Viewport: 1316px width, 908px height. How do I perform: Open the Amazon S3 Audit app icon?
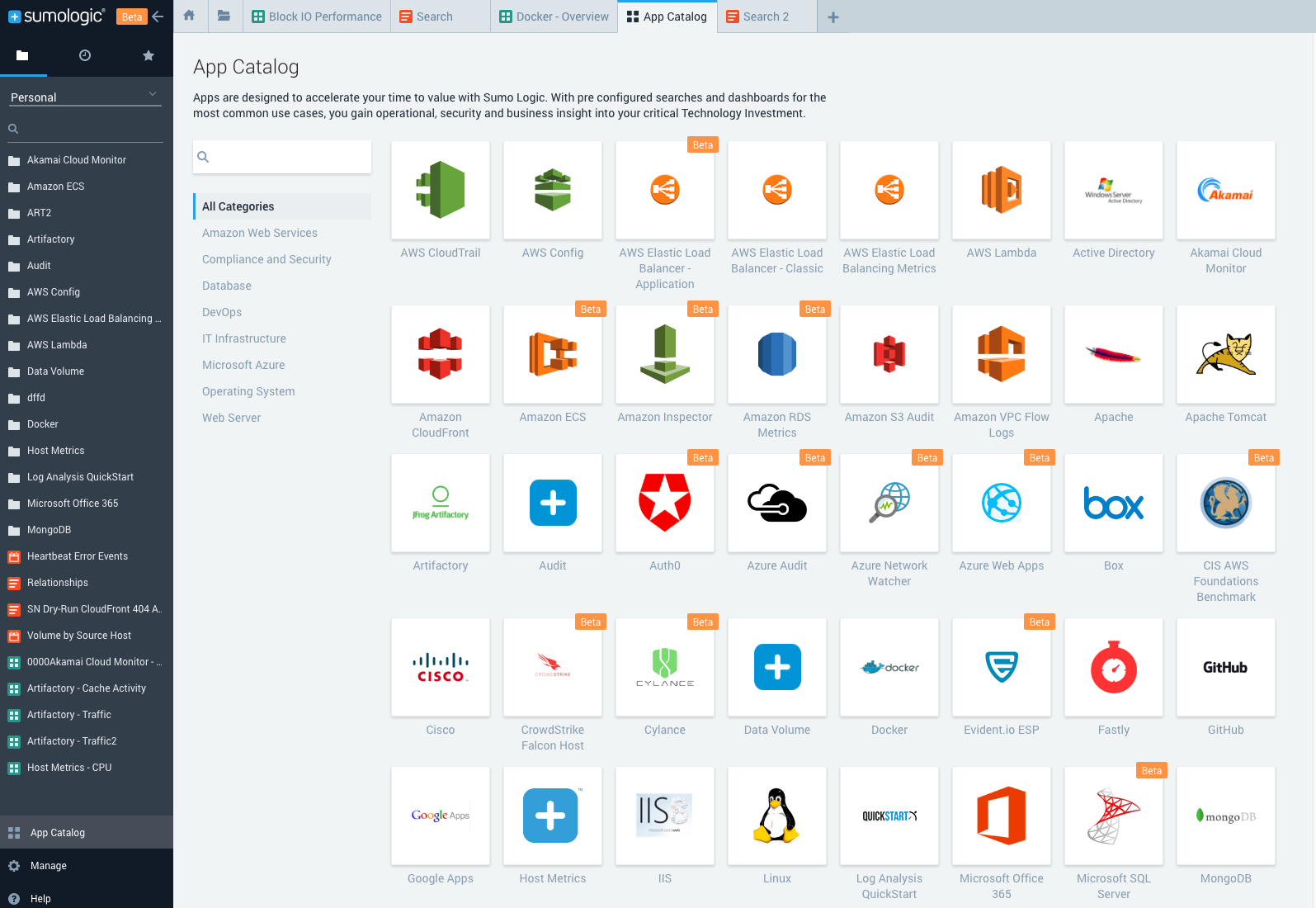pyautogui.click(x=889, y=354)
